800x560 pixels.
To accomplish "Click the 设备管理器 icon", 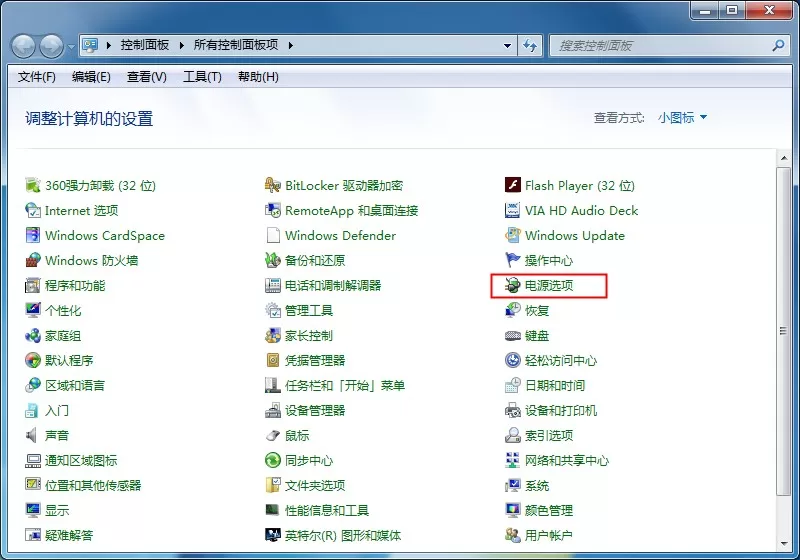I will point(273,410).
